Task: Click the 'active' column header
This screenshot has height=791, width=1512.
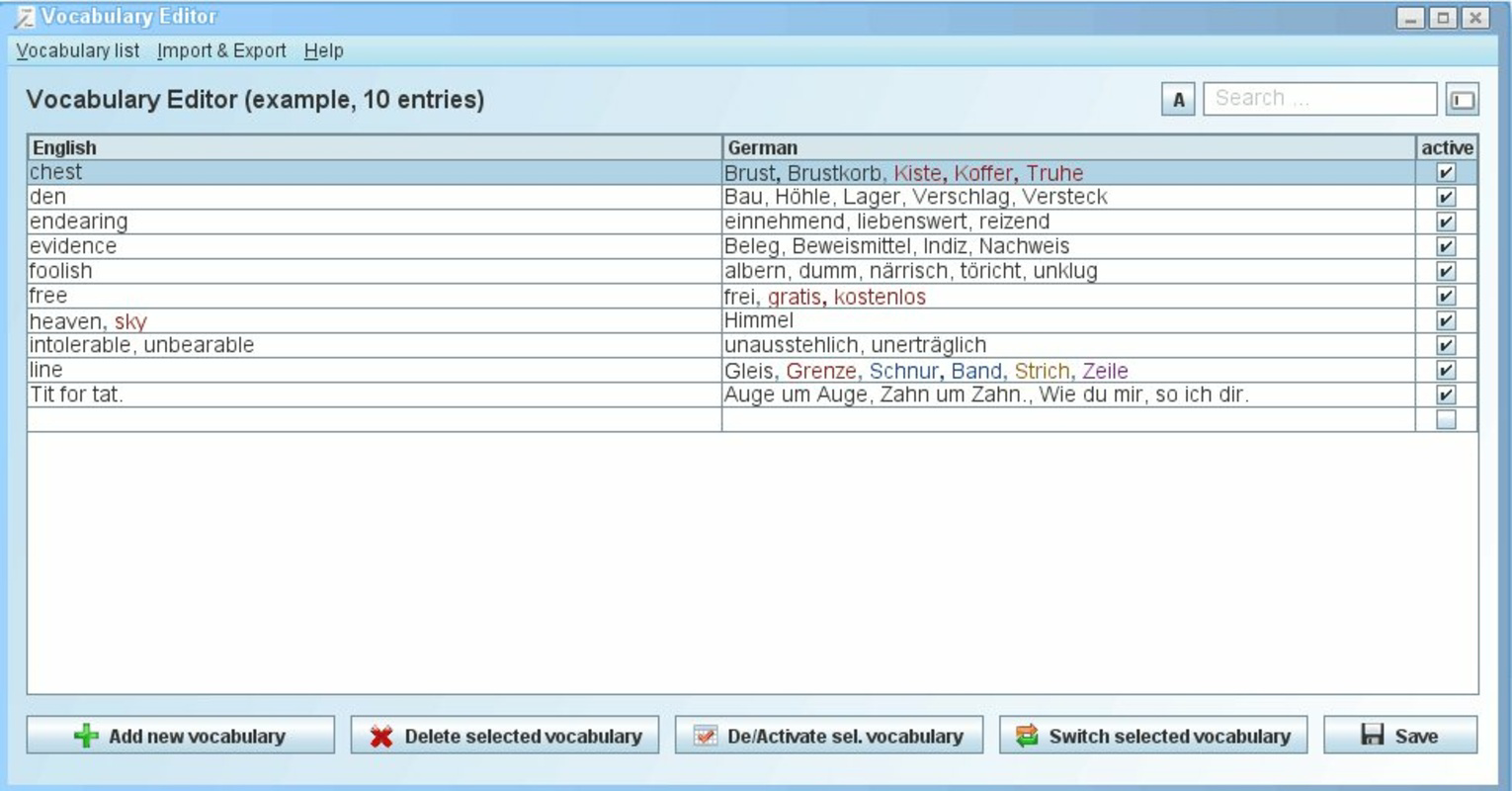Action: point(1447,147)
